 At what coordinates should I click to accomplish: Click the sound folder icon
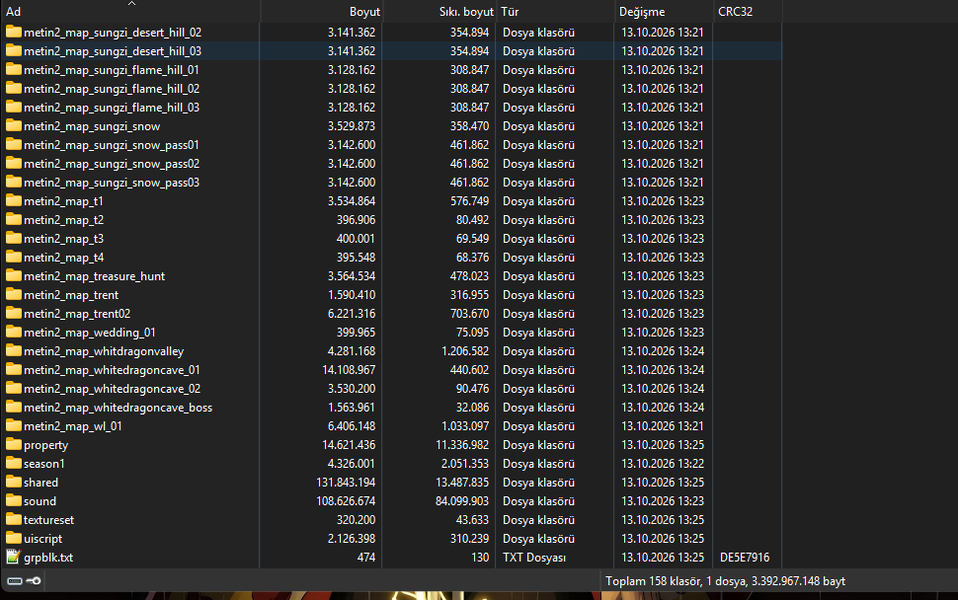tap(13, 501)
